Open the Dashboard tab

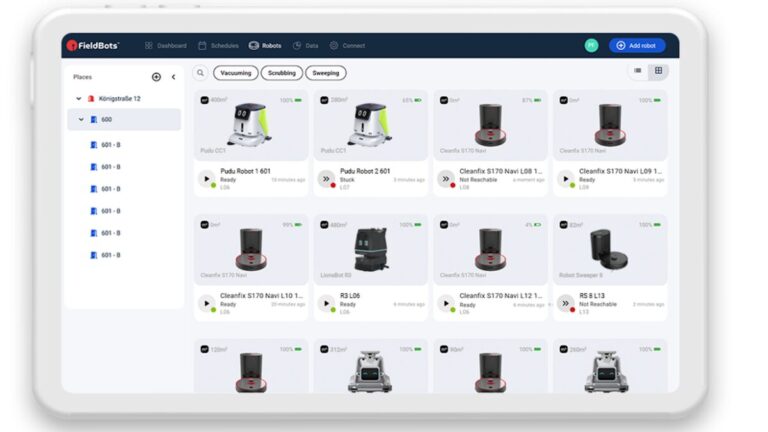click(165, 45)
